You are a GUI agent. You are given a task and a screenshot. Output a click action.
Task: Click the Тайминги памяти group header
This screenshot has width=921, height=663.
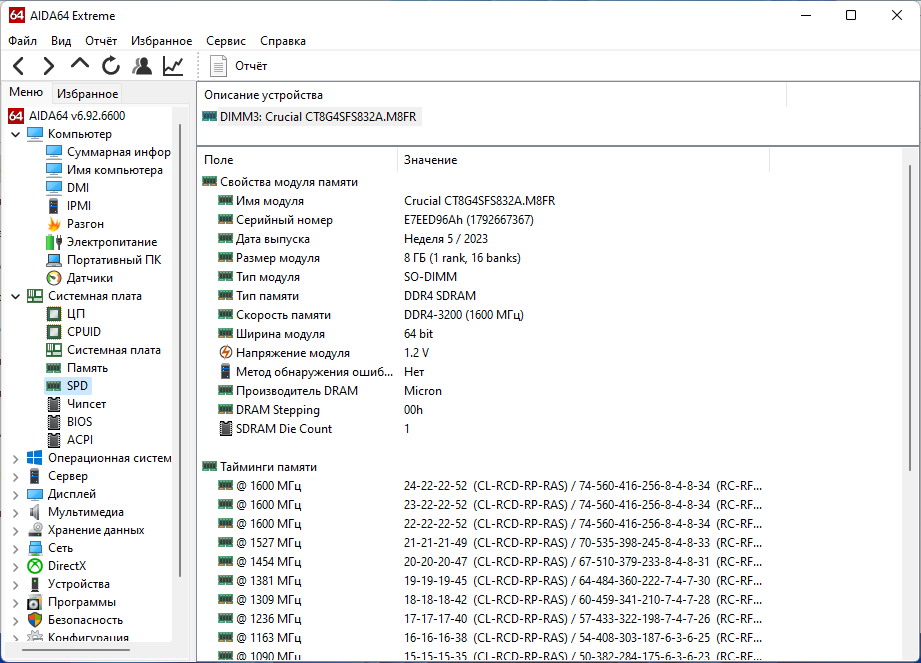point(259,467)
